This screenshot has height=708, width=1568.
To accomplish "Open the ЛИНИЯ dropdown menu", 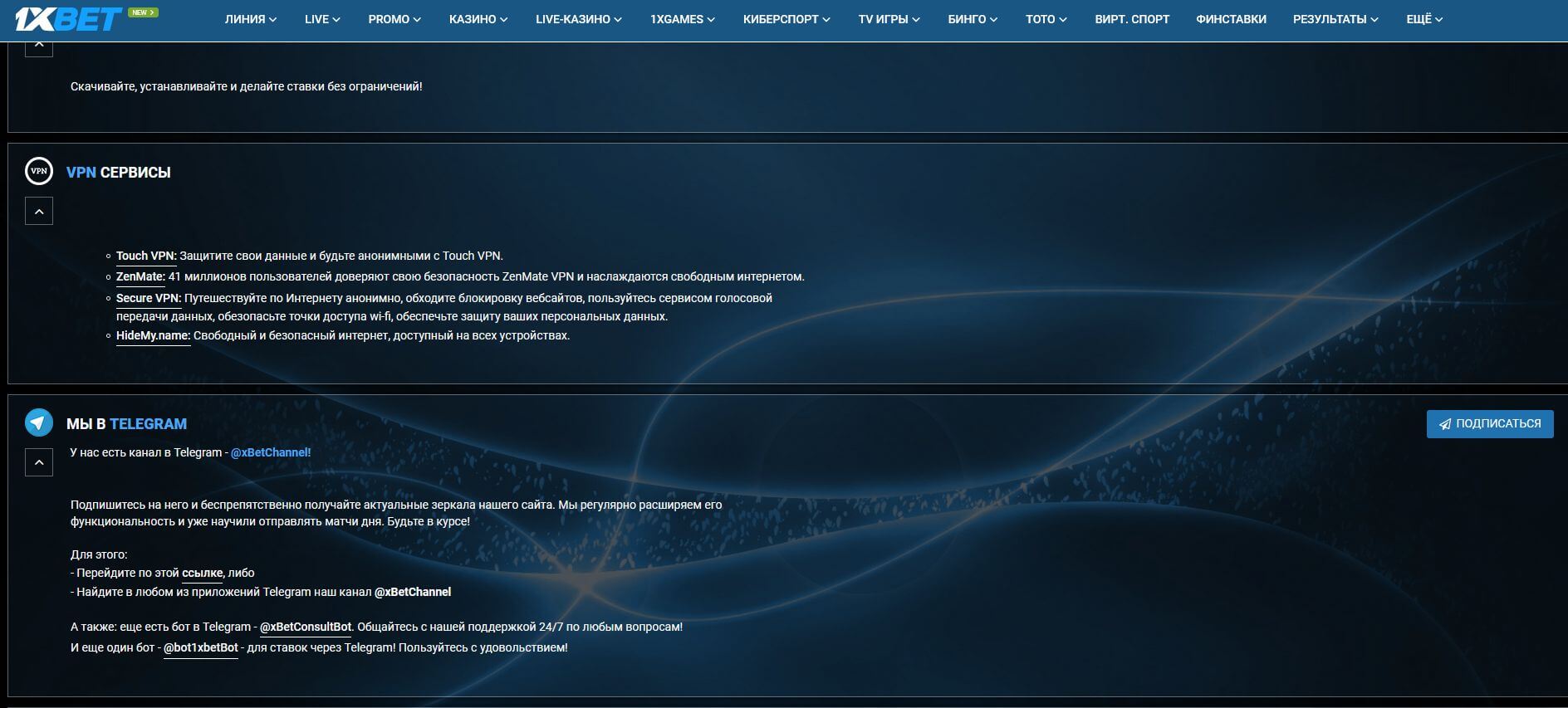I will pos(251,19).
